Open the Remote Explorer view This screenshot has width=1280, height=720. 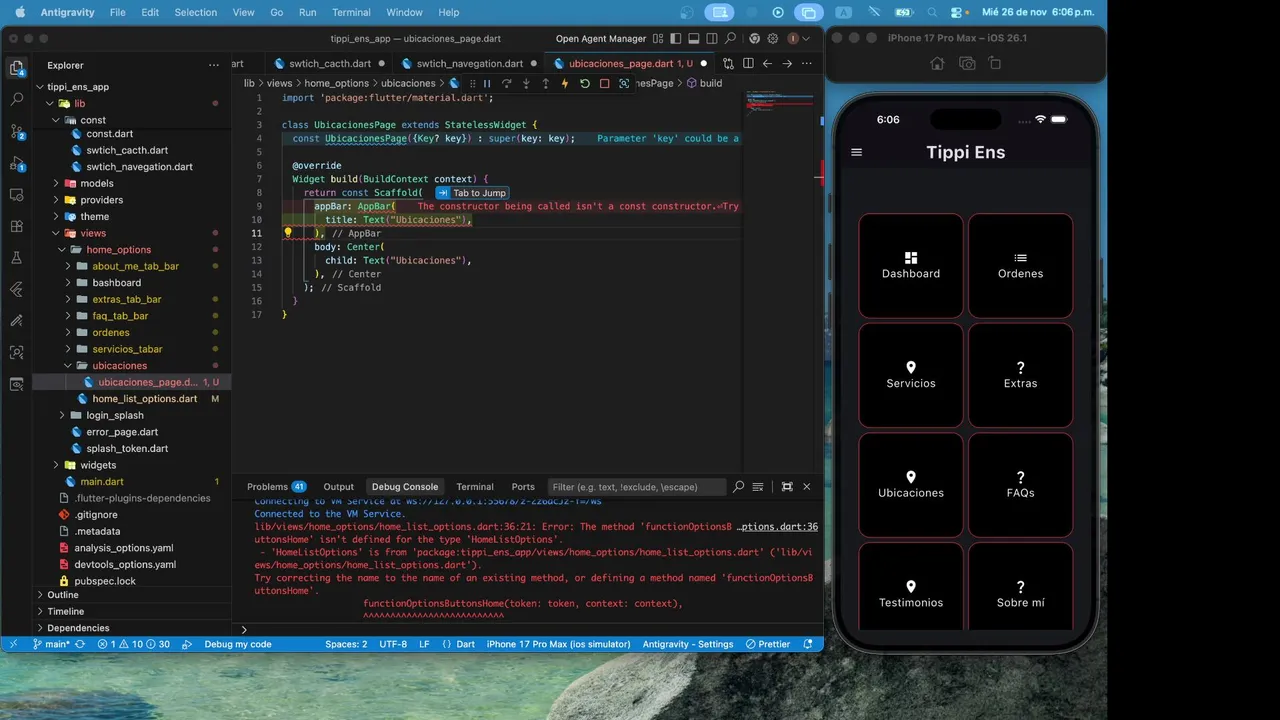click(x=17, y=194)
